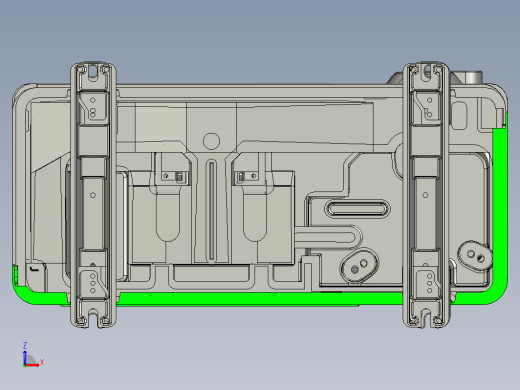The height and width of the screenshot is (390, 520).
Task: Select the horizontal oblong slot on the right
Action: click(357, 209)
